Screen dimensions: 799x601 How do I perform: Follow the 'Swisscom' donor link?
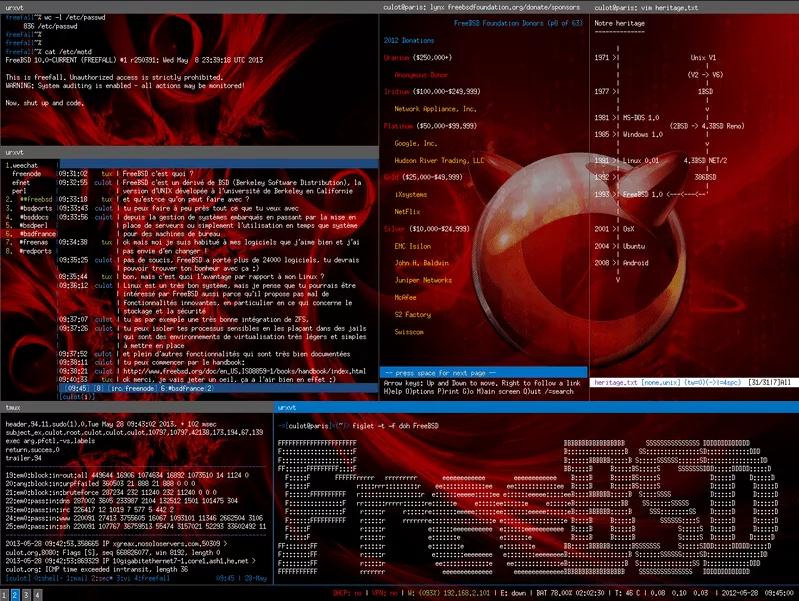point(409,332)
